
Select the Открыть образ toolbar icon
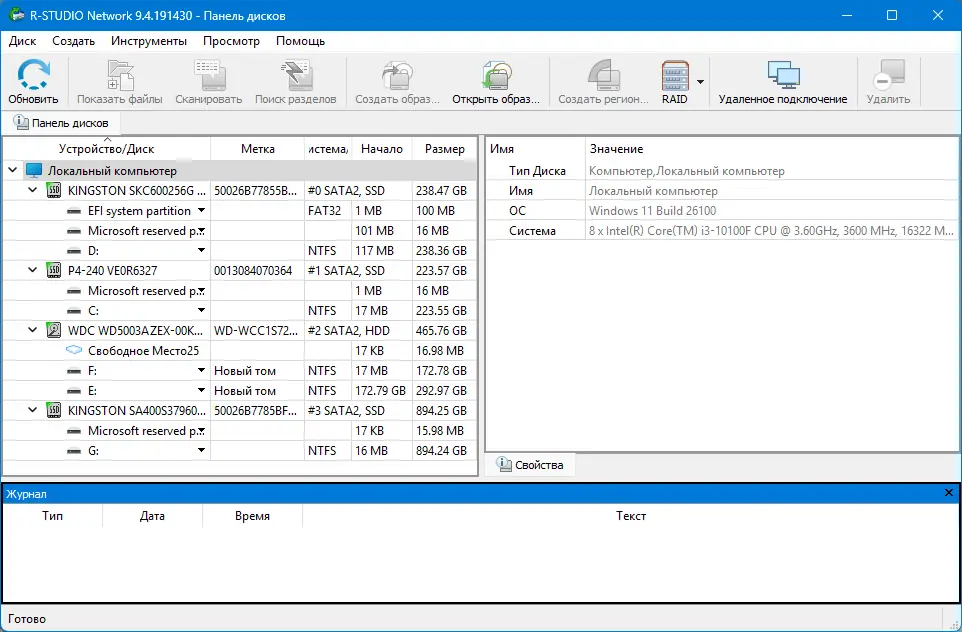[495, 78]
